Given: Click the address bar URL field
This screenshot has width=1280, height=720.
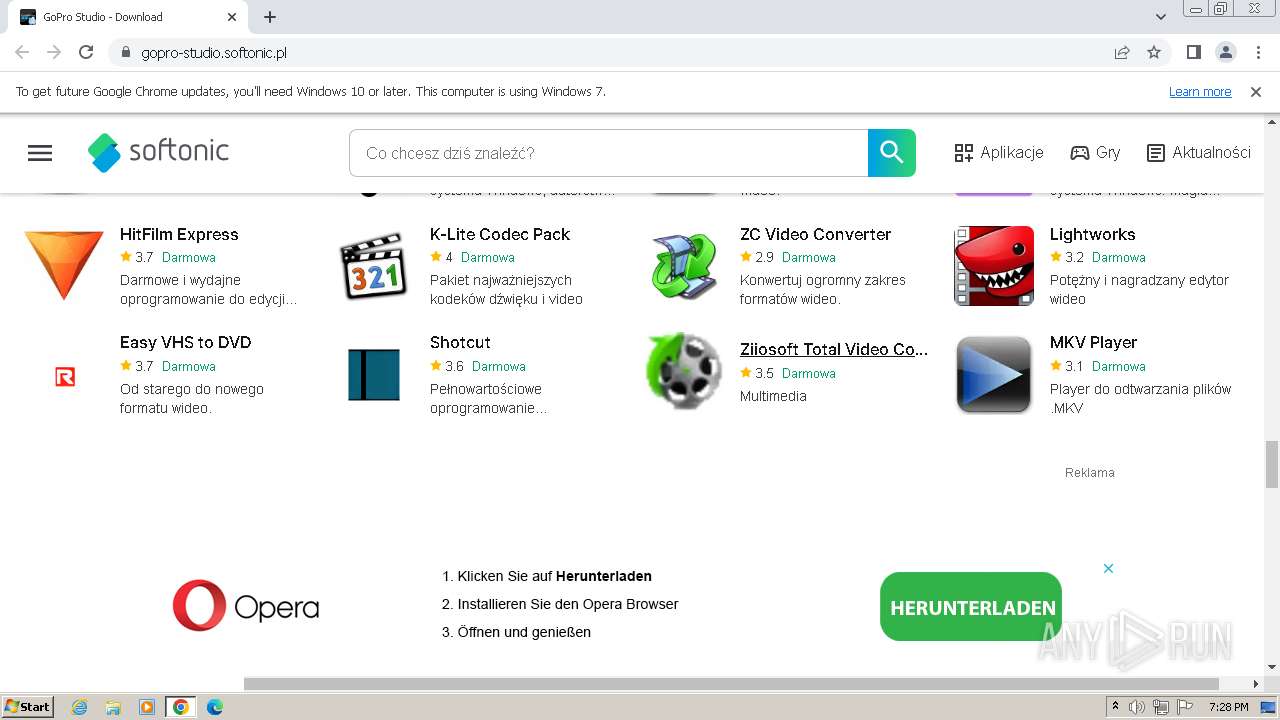Looking at the screenshot, I should 610,52.
